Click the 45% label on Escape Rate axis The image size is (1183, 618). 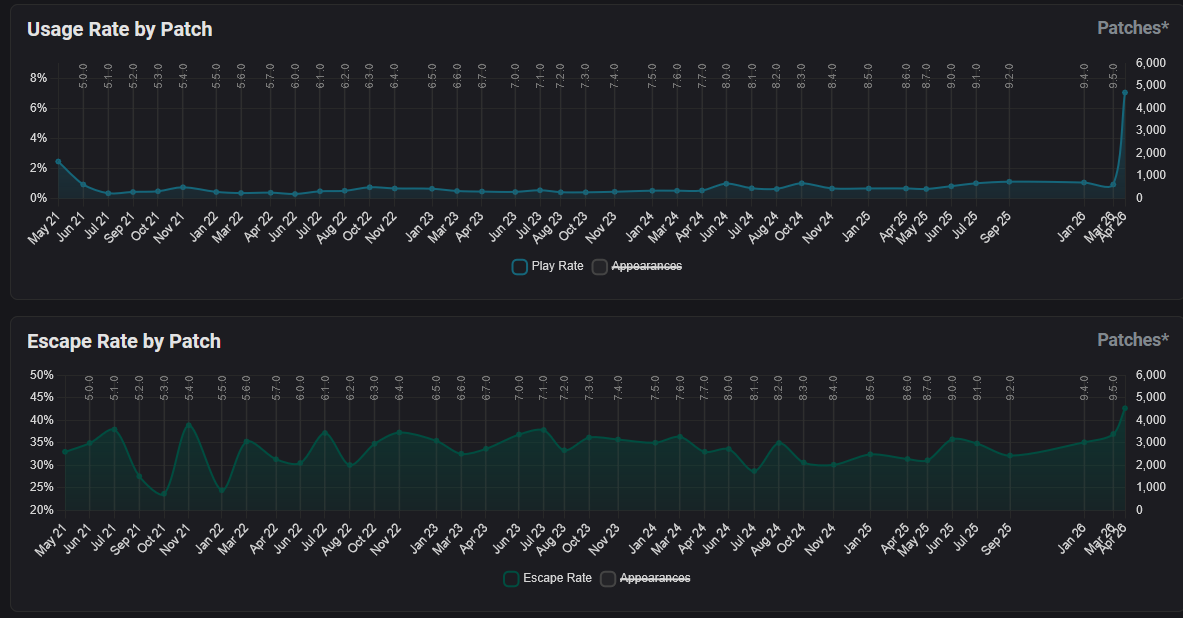[41, 397]
